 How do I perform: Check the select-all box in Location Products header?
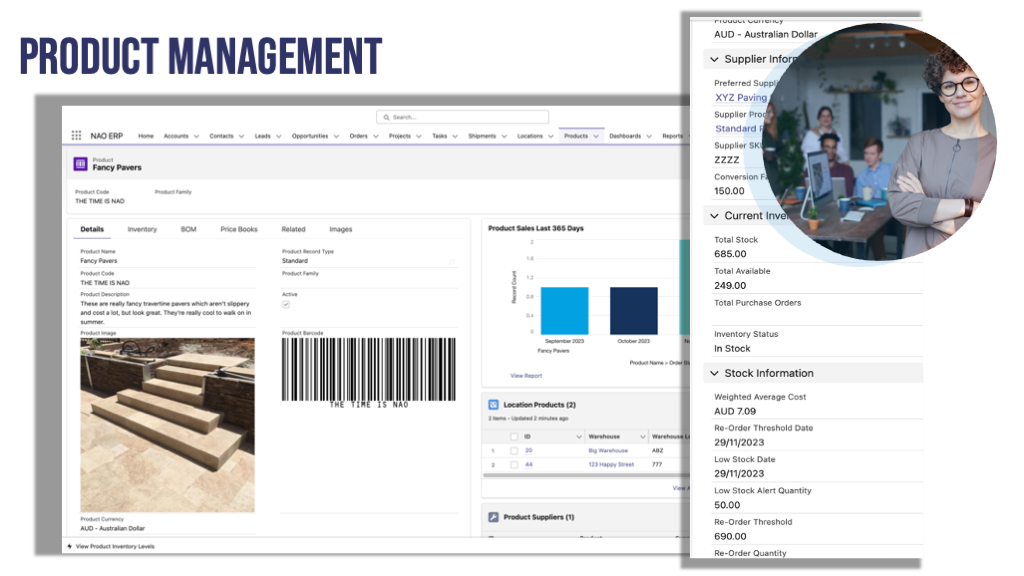514,437
